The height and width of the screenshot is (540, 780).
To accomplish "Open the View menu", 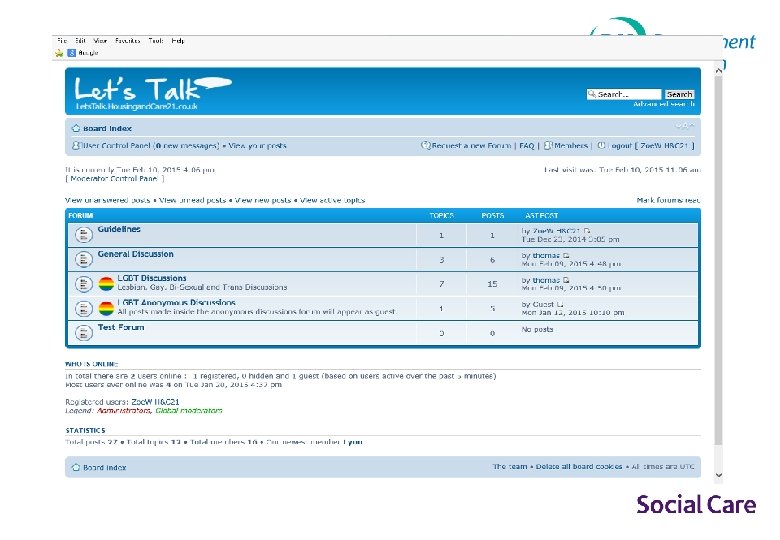I will coord(100,41).
